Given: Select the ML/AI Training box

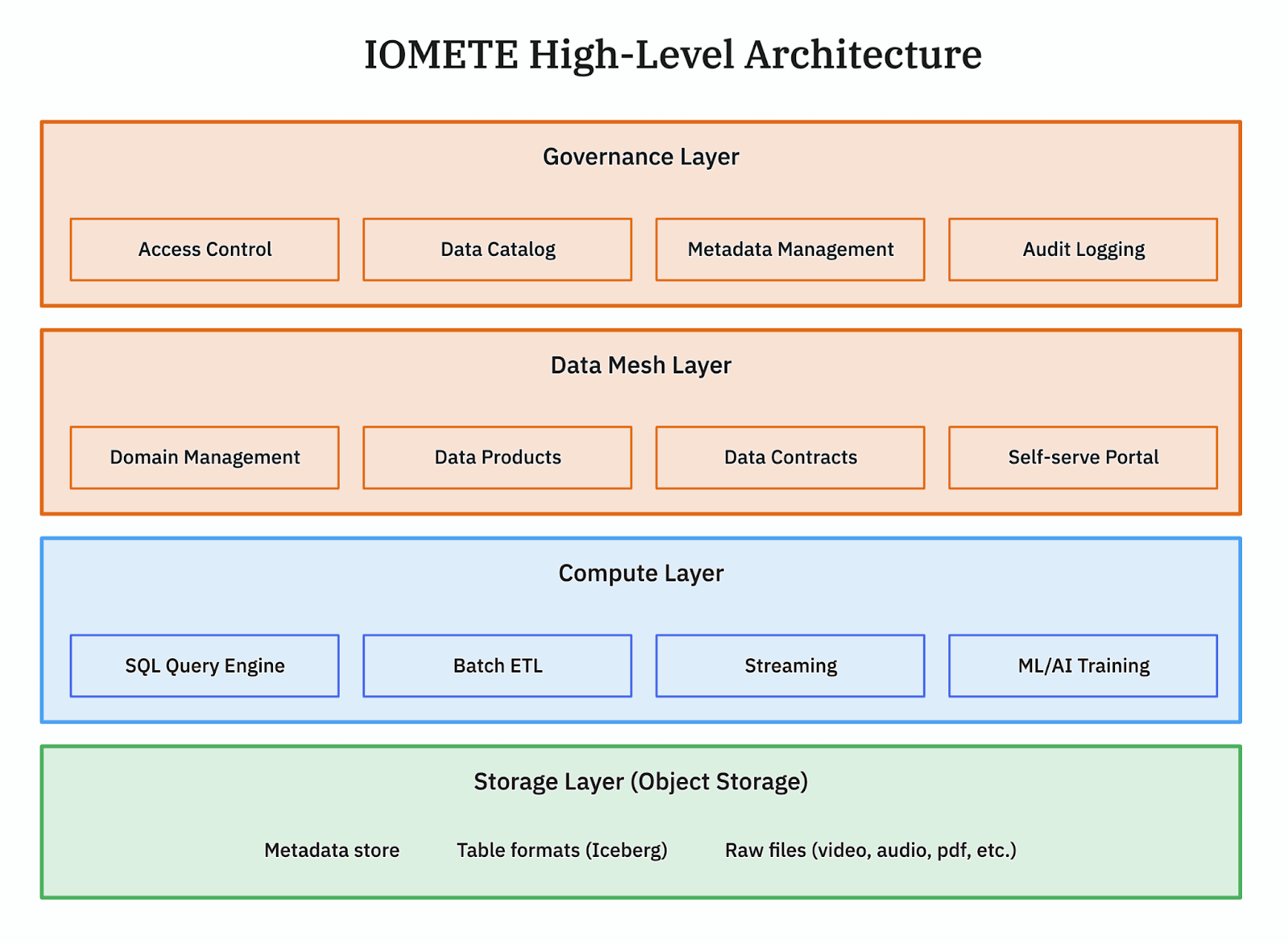Looking at the screenshot, I should (1084, 666).
